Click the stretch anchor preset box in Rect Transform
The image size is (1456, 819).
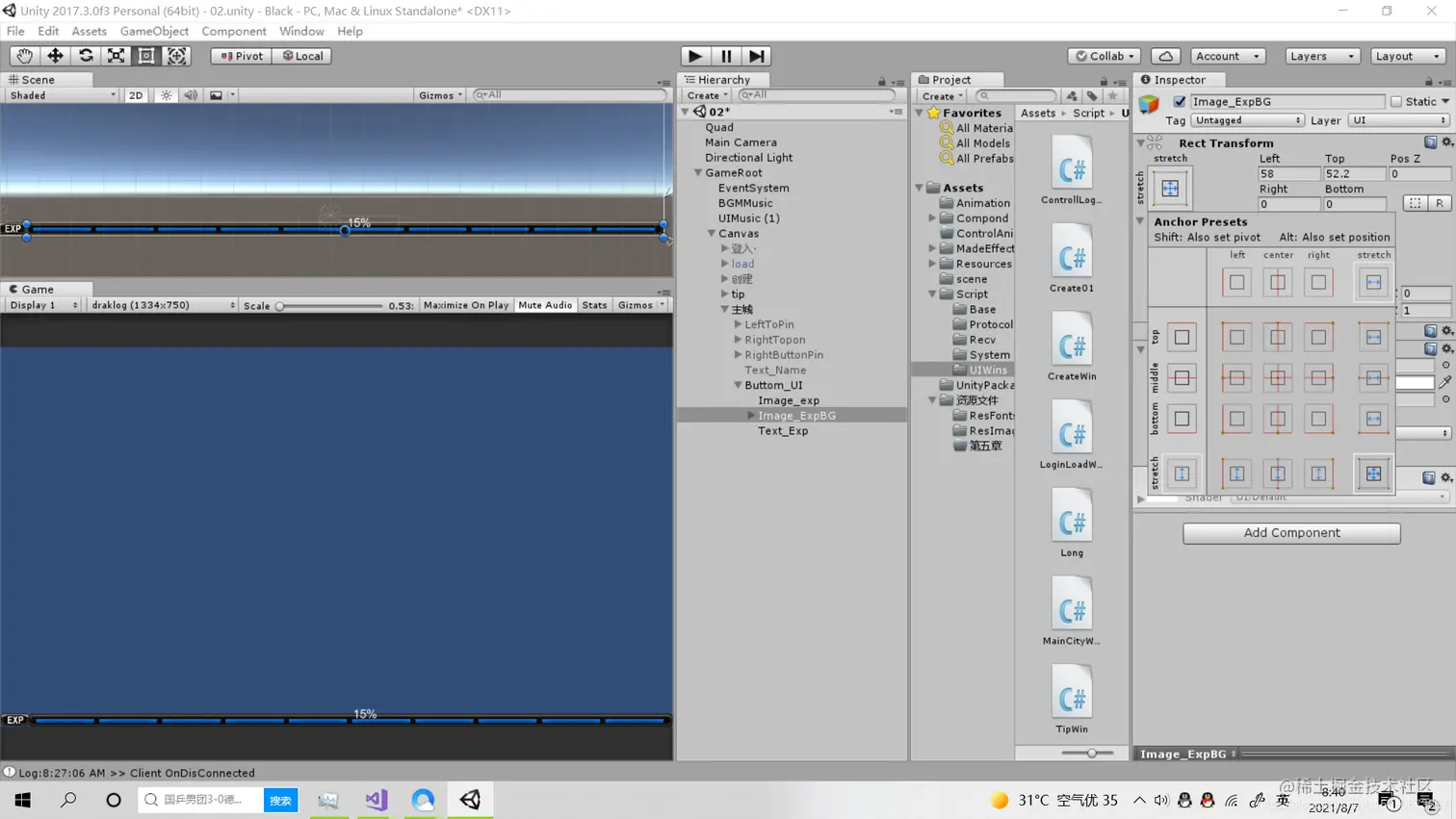click(1170, 188)
